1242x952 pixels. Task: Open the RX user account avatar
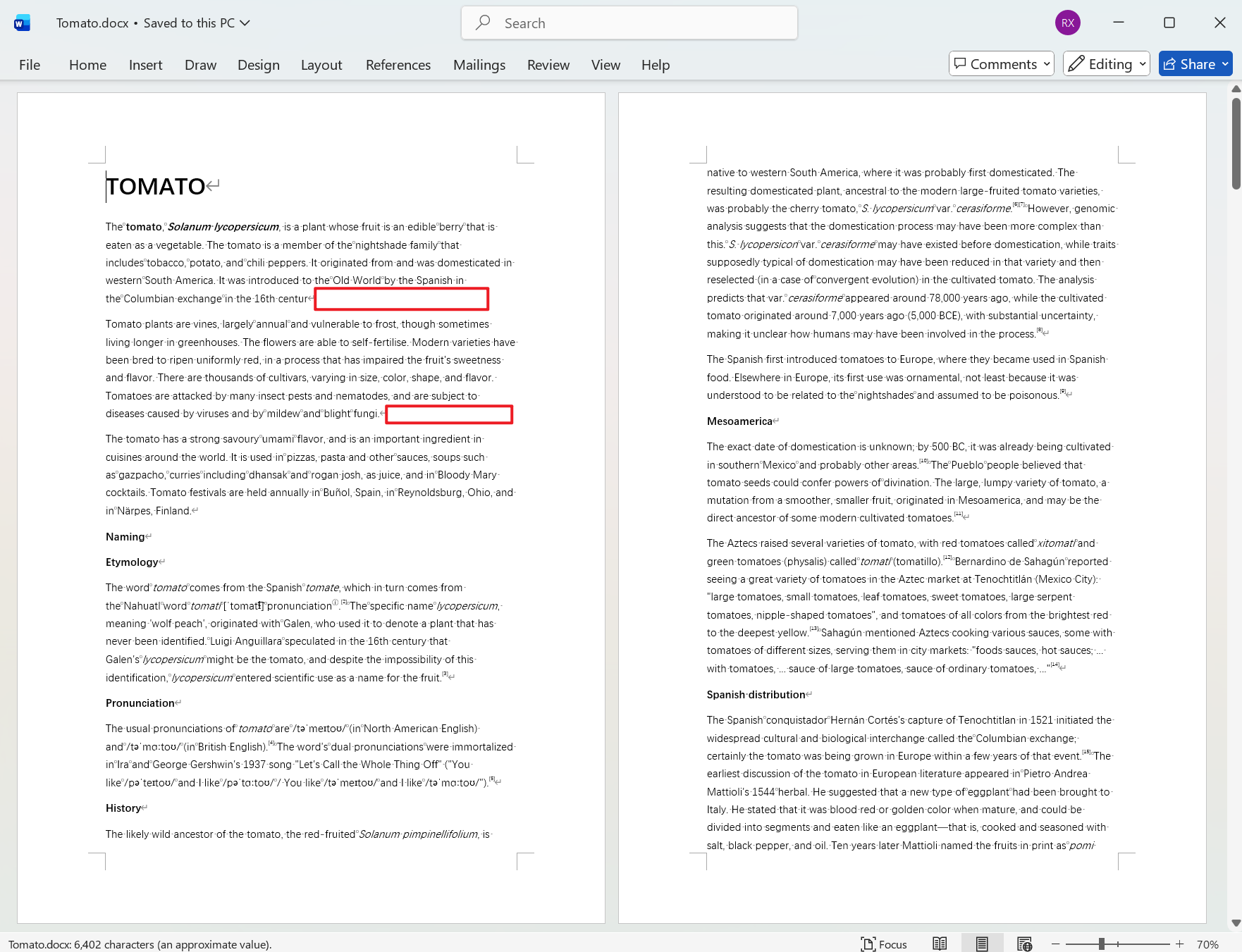[x=1067, y=22]
